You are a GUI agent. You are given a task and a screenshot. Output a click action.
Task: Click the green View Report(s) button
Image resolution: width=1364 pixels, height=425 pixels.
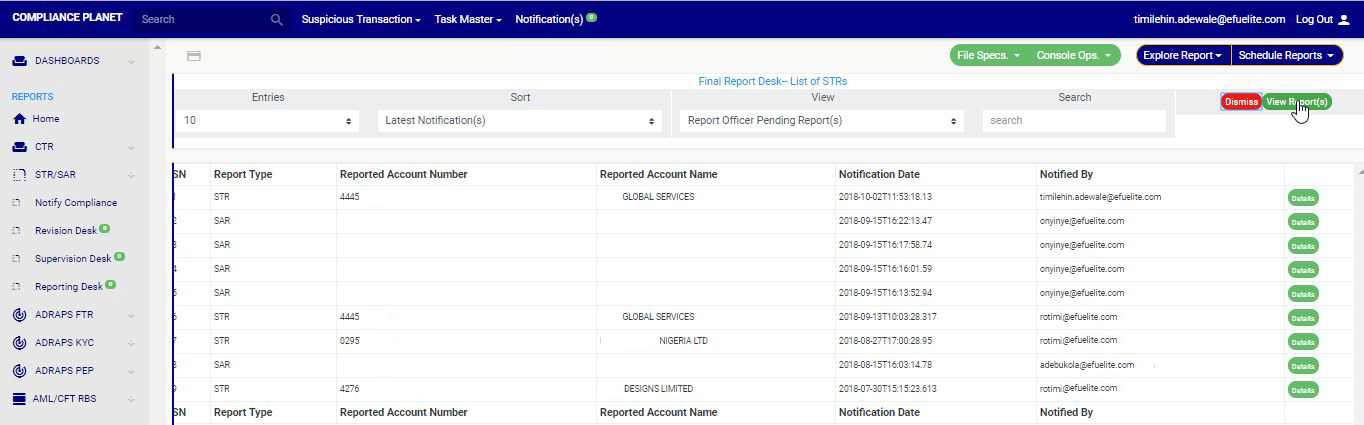[x=1296, y=102]
